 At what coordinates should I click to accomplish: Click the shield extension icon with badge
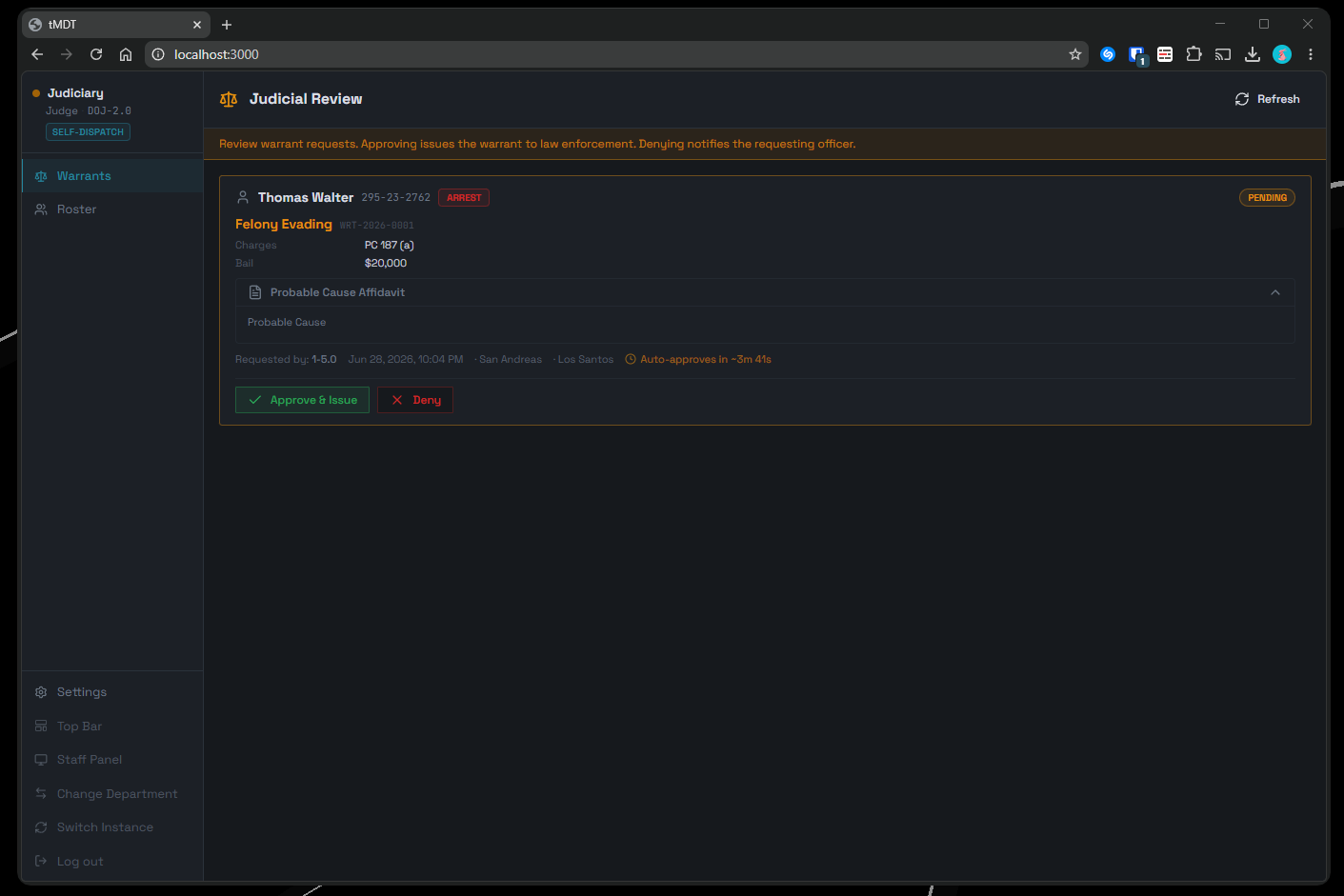[x=1136, y=55]
